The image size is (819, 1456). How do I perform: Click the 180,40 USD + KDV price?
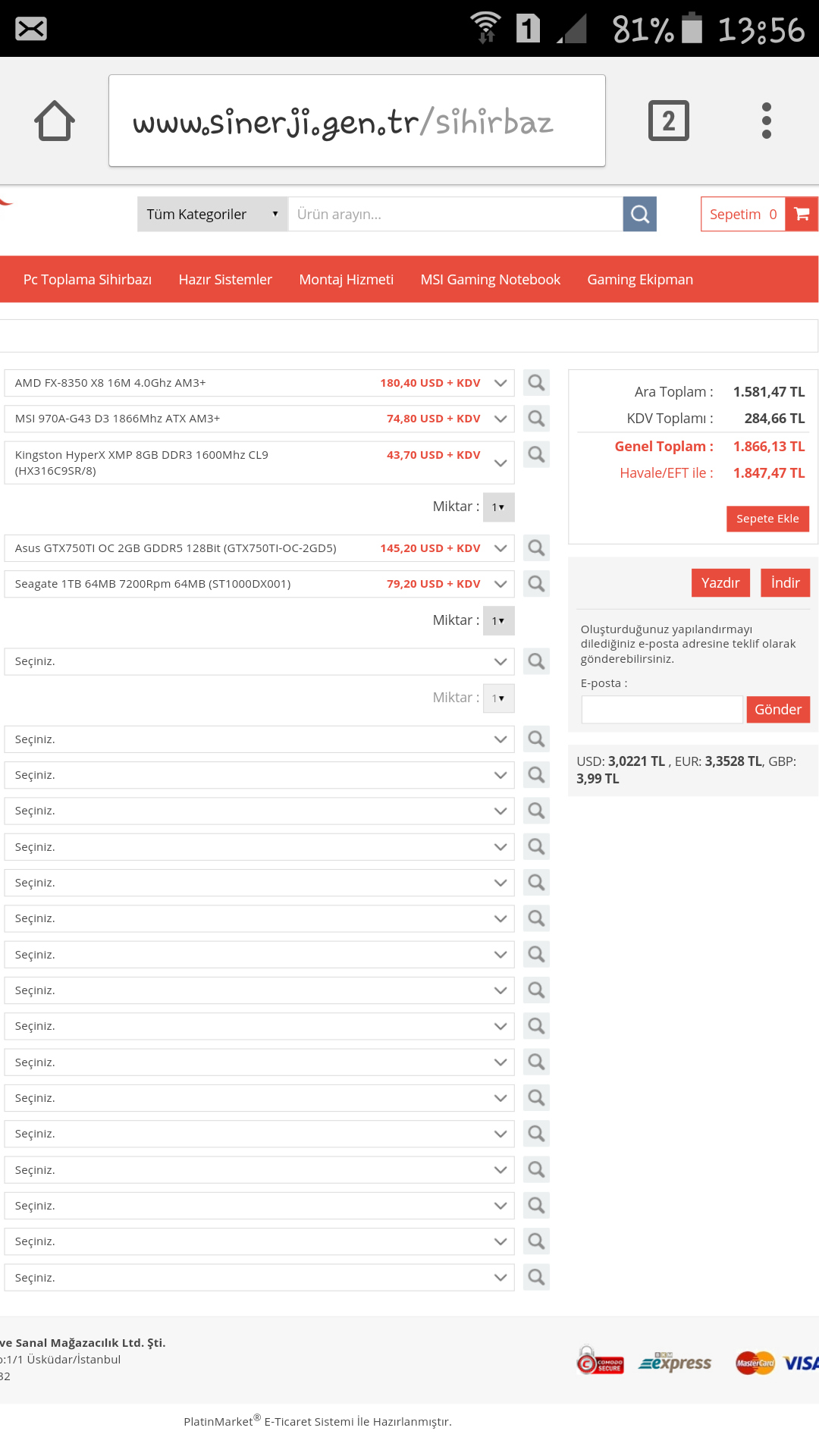pos(430,383)
